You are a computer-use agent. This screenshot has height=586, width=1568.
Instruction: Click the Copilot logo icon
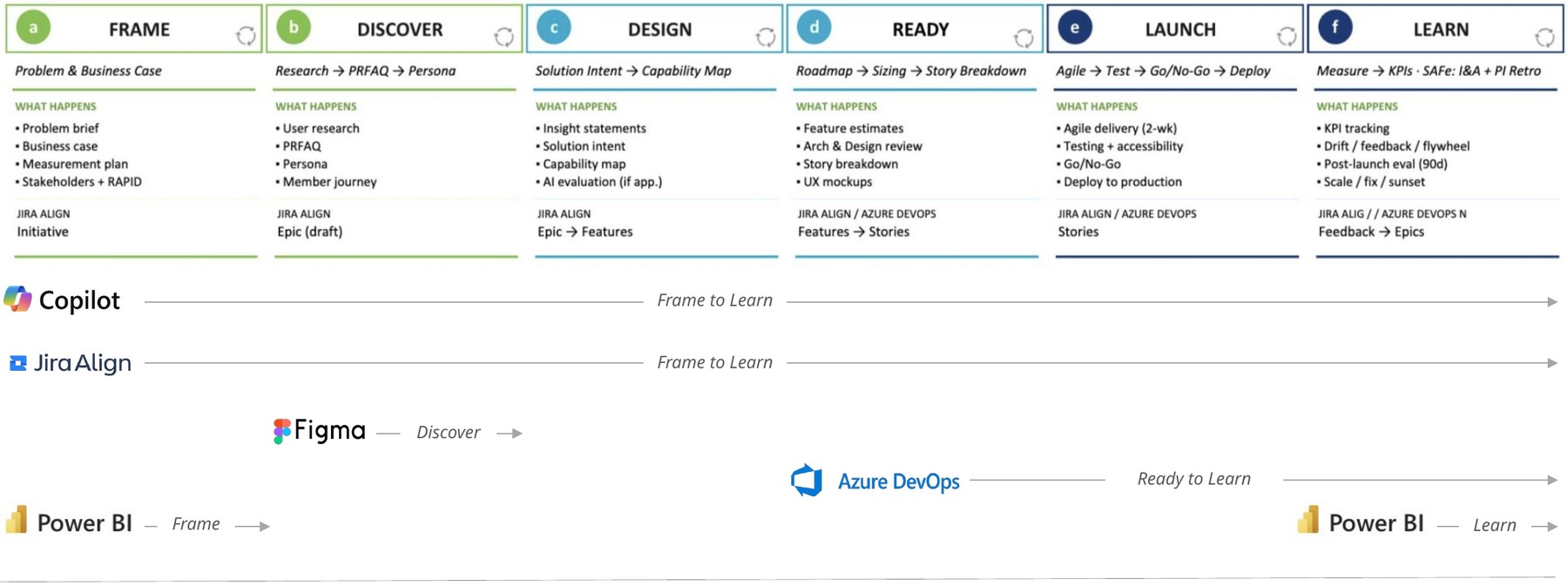click(x=17, y=300)
